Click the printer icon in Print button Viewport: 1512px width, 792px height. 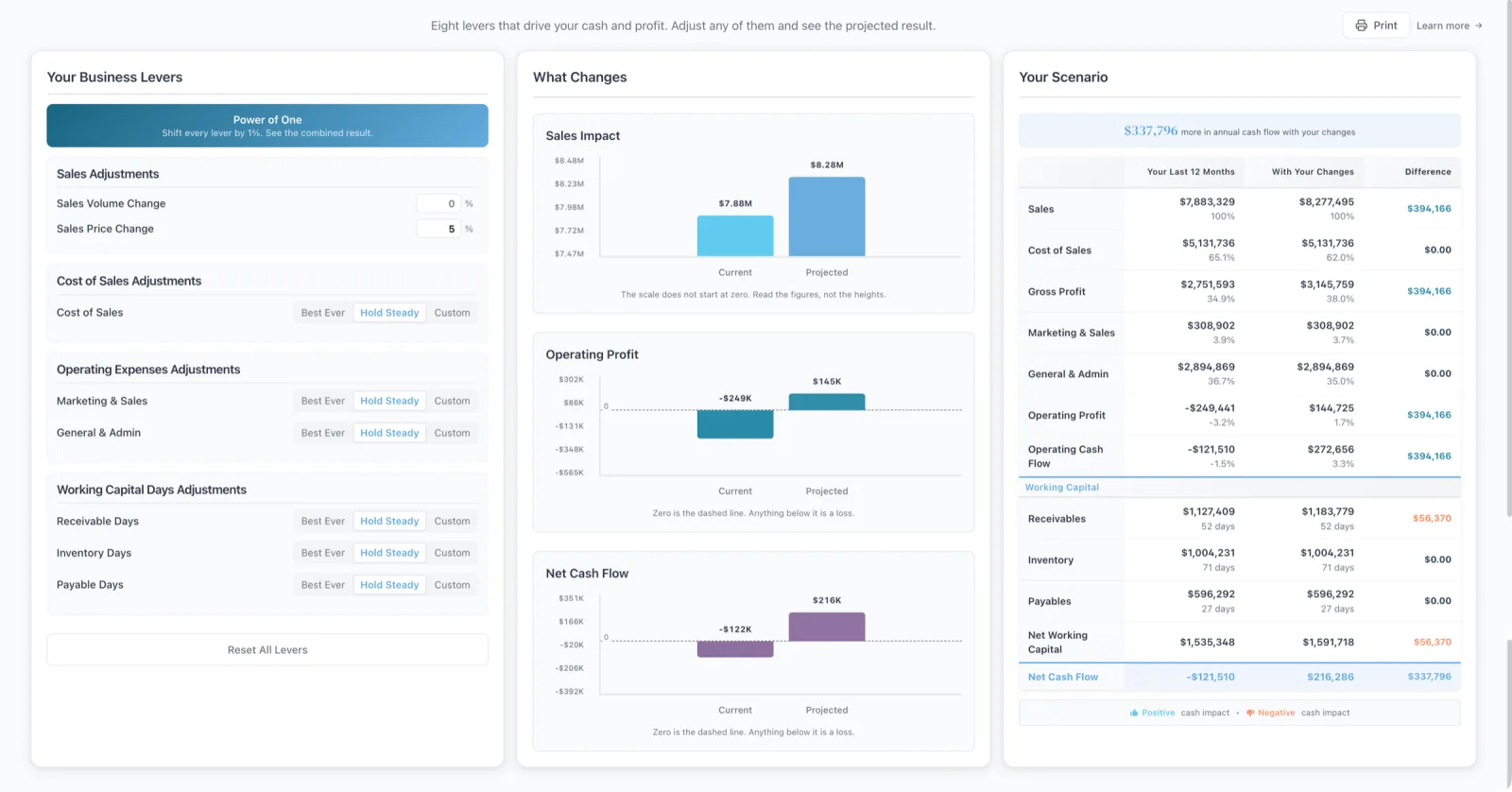pos(1361,26)
